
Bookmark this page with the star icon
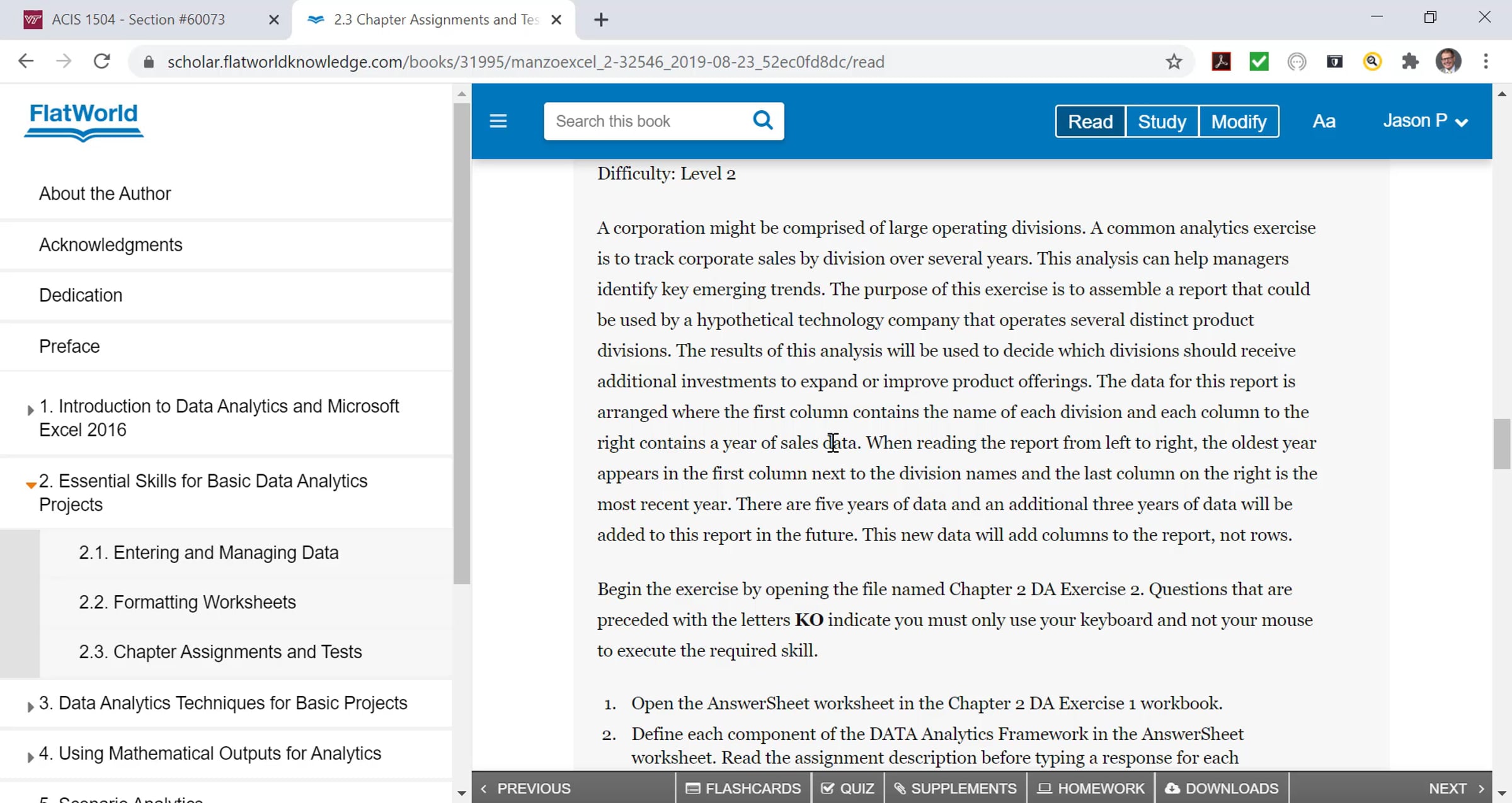(1173, 62)
